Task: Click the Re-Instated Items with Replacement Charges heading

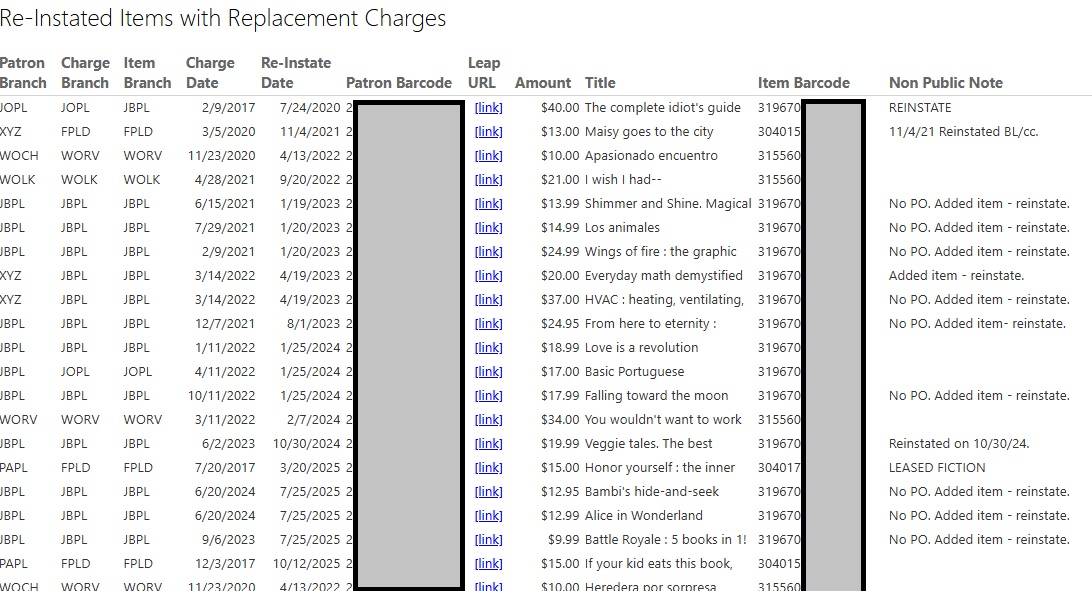Action: point(223,18)
